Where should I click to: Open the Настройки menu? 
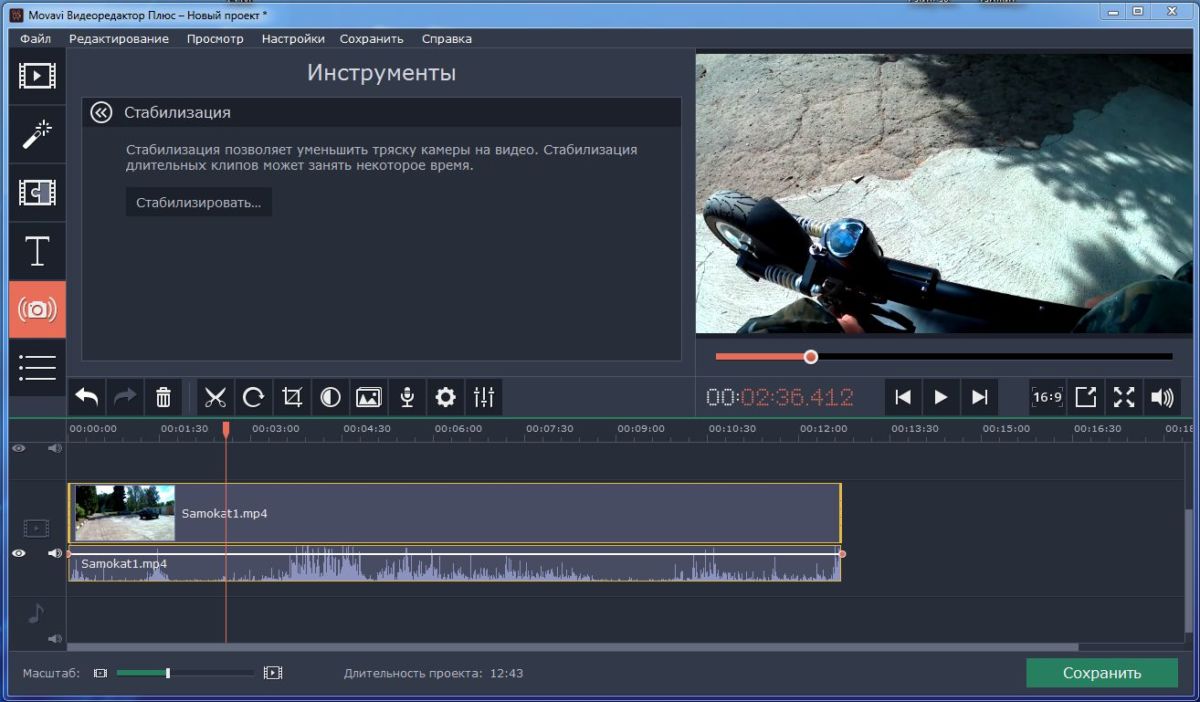pyautogui.click(x=293, y=39)
